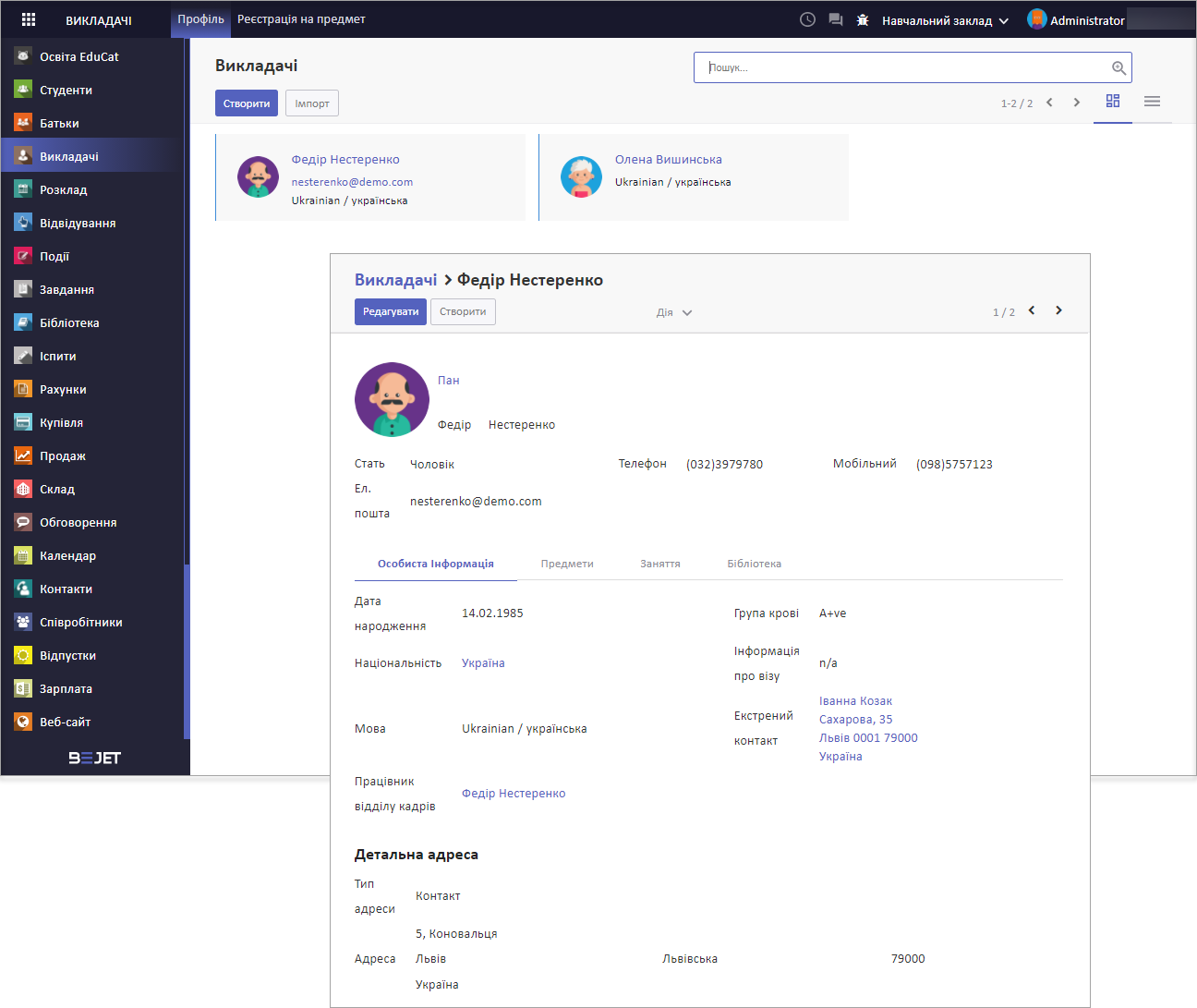Click the Імпорт button
The width and height of the screenshot is (1197, 1008).
312,103
